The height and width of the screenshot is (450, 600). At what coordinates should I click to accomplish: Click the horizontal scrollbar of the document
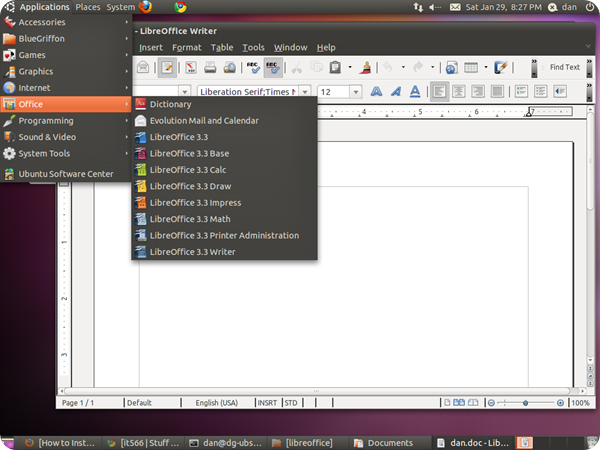(x=317, y=391)
